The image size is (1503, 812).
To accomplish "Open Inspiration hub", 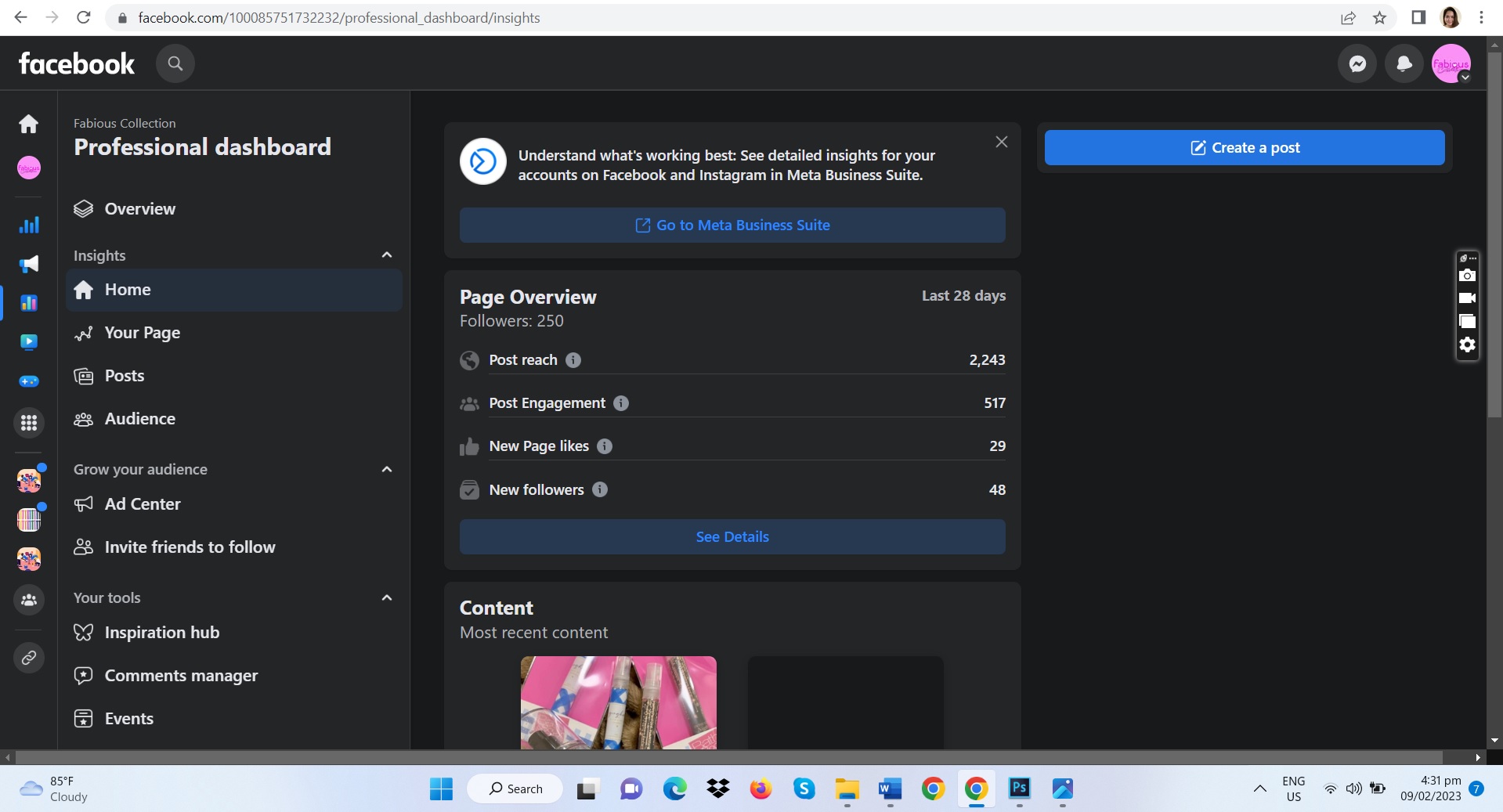I will click(x=234, y=633).
